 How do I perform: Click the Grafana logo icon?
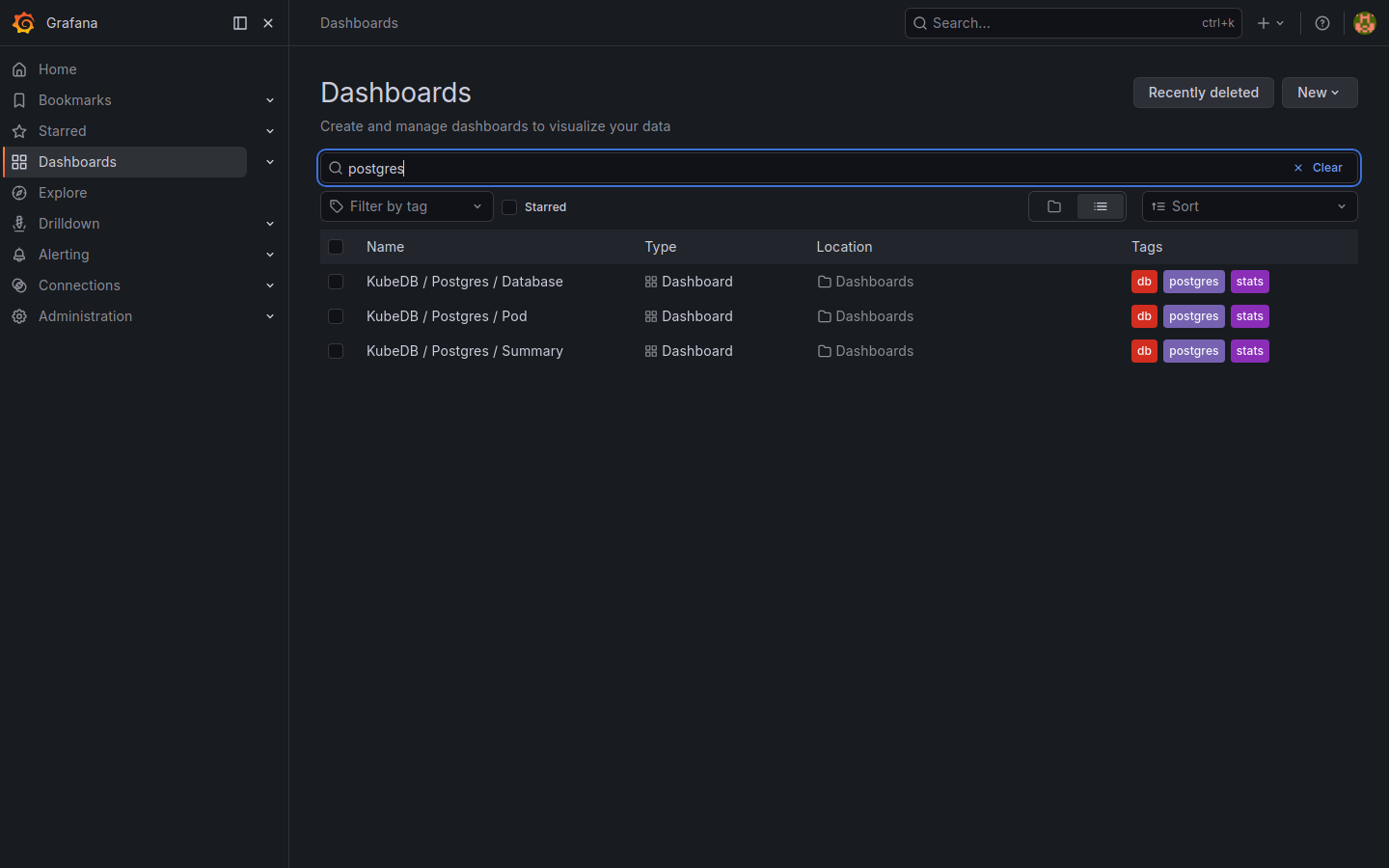(23, 23)
